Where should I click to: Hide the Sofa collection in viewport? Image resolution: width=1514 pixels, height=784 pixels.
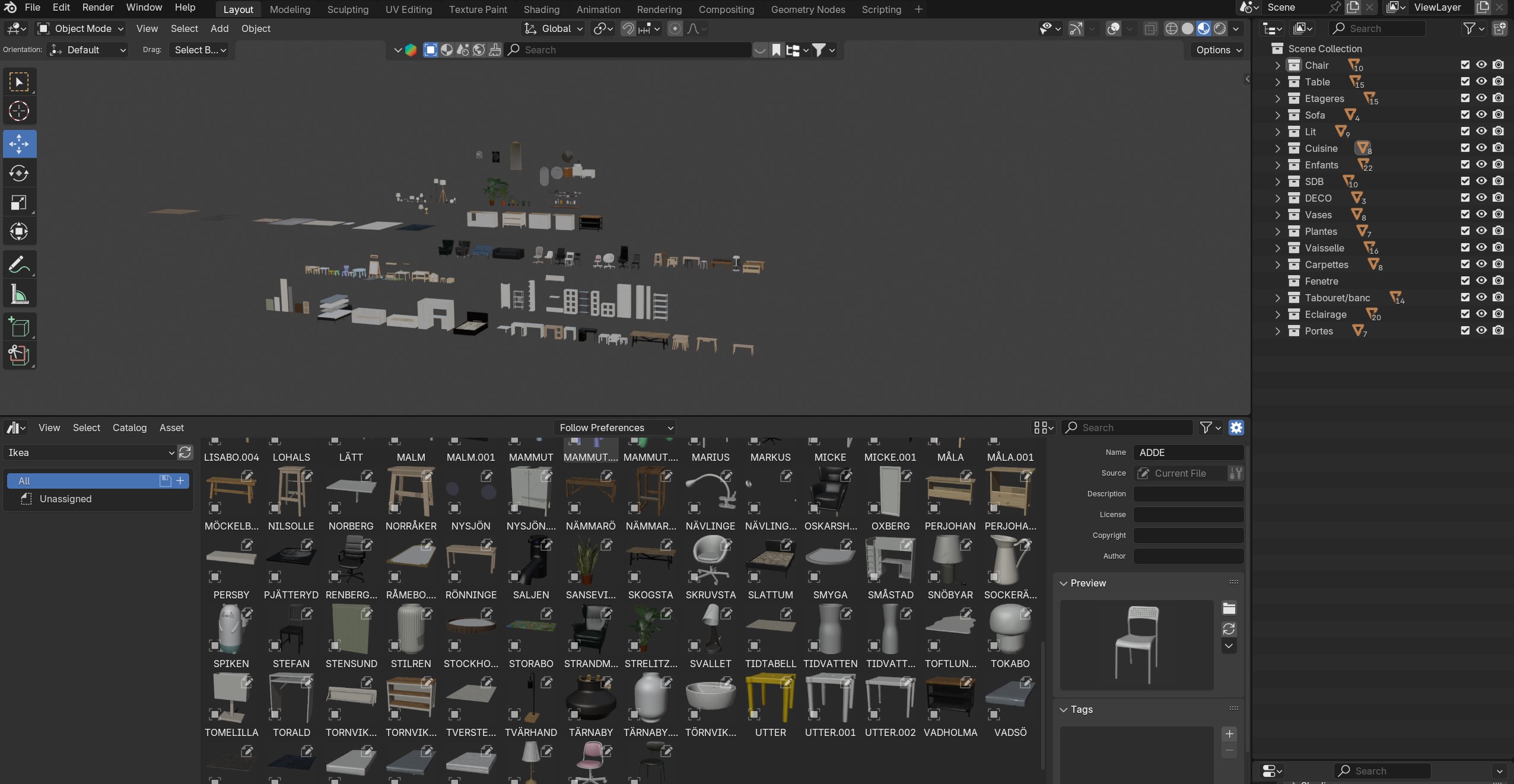1481,114
